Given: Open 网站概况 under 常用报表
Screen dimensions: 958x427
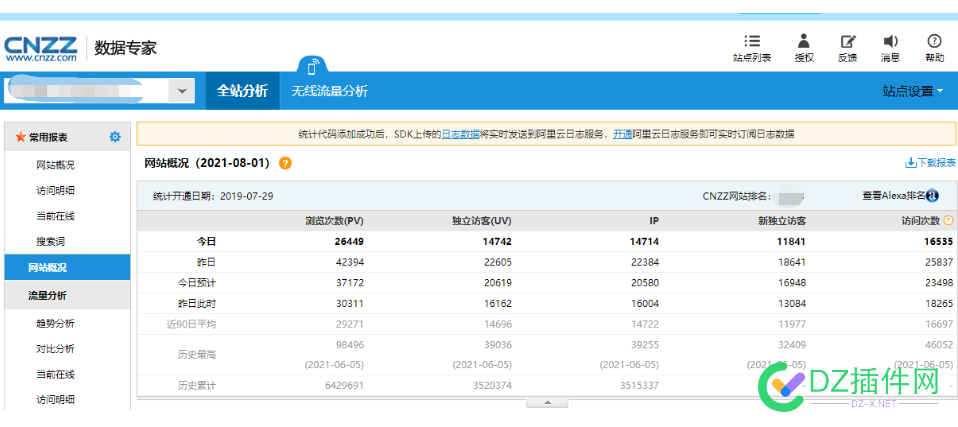Looking at the screenshot, I should pos(56,166).
